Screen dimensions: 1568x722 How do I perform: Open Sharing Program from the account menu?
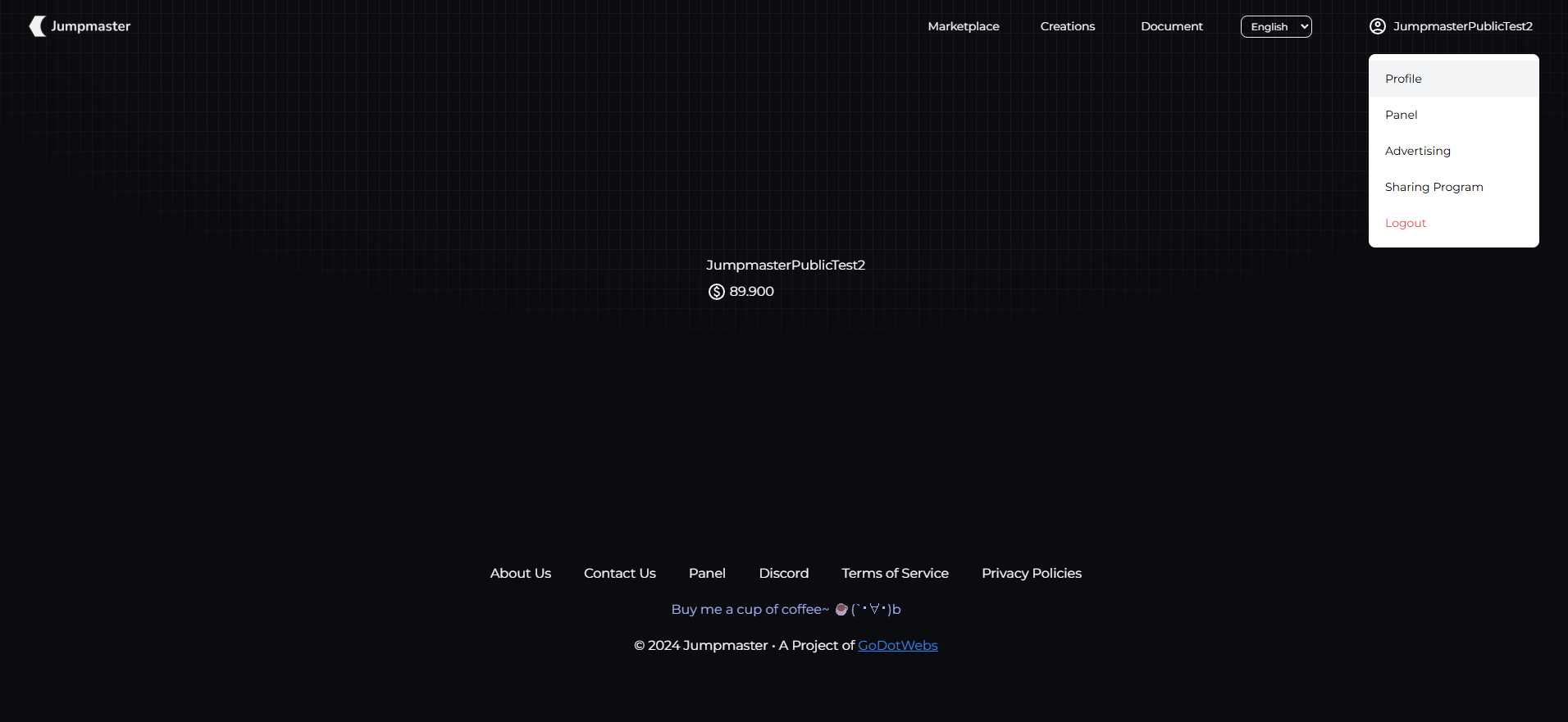click(1434, 187)
